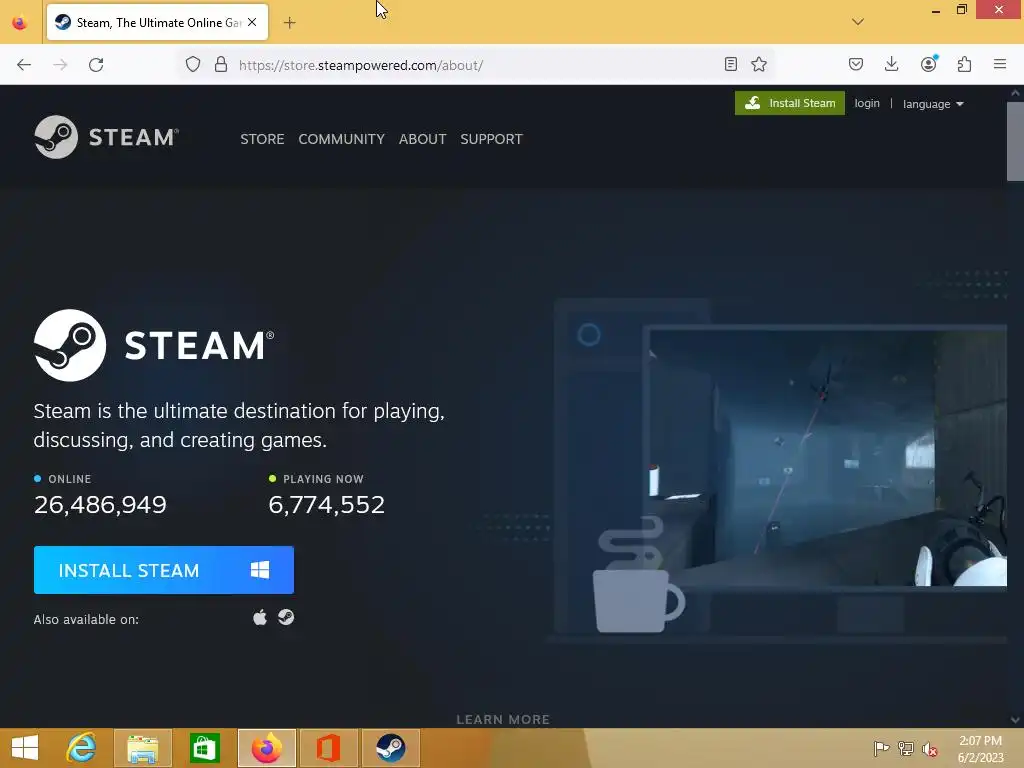This screenshot has height=768, width=1024.
Task: Reload the current Steam page
Action: point(96,65)
